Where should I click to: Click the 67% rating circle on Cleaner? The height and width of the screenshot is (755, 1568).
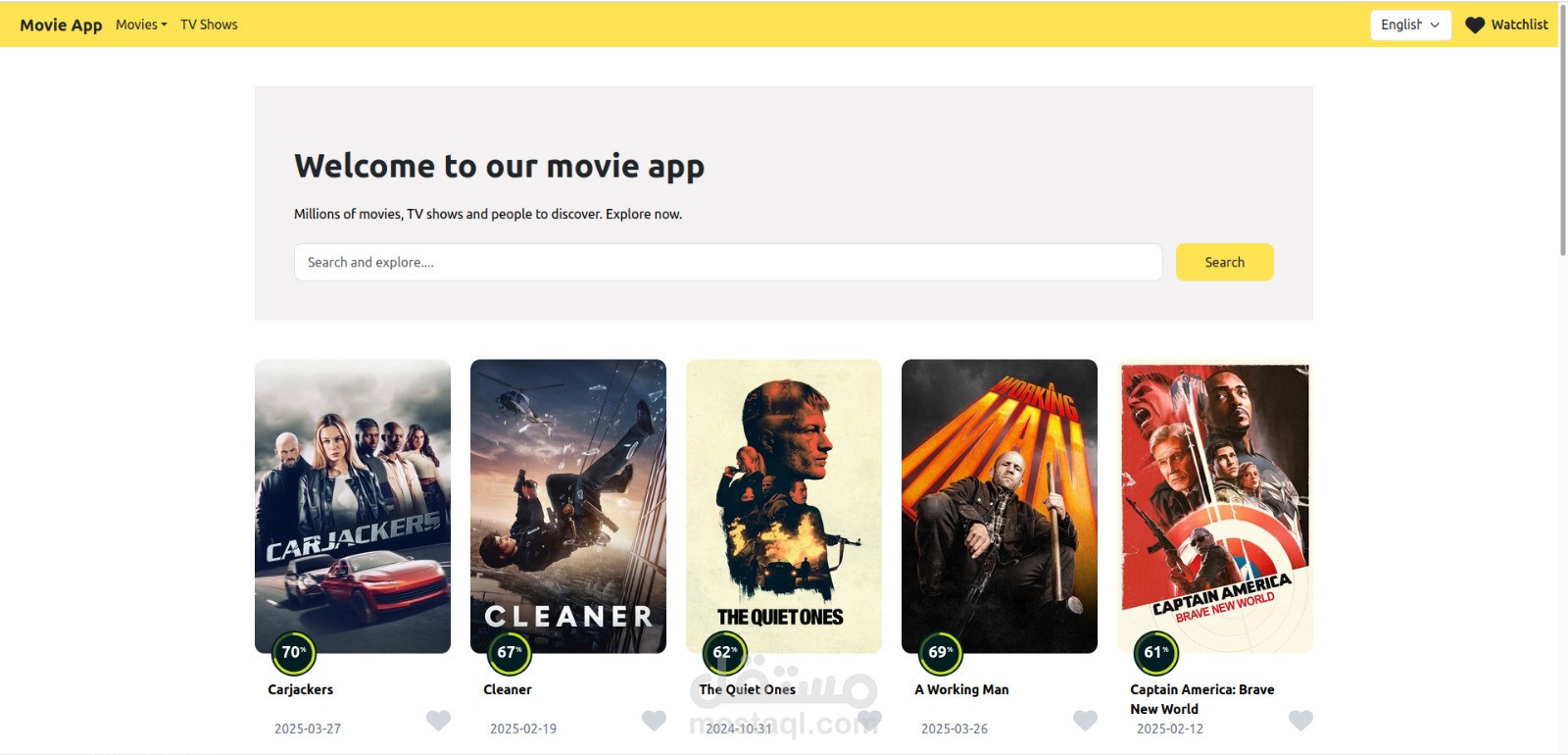coord(510,653)
